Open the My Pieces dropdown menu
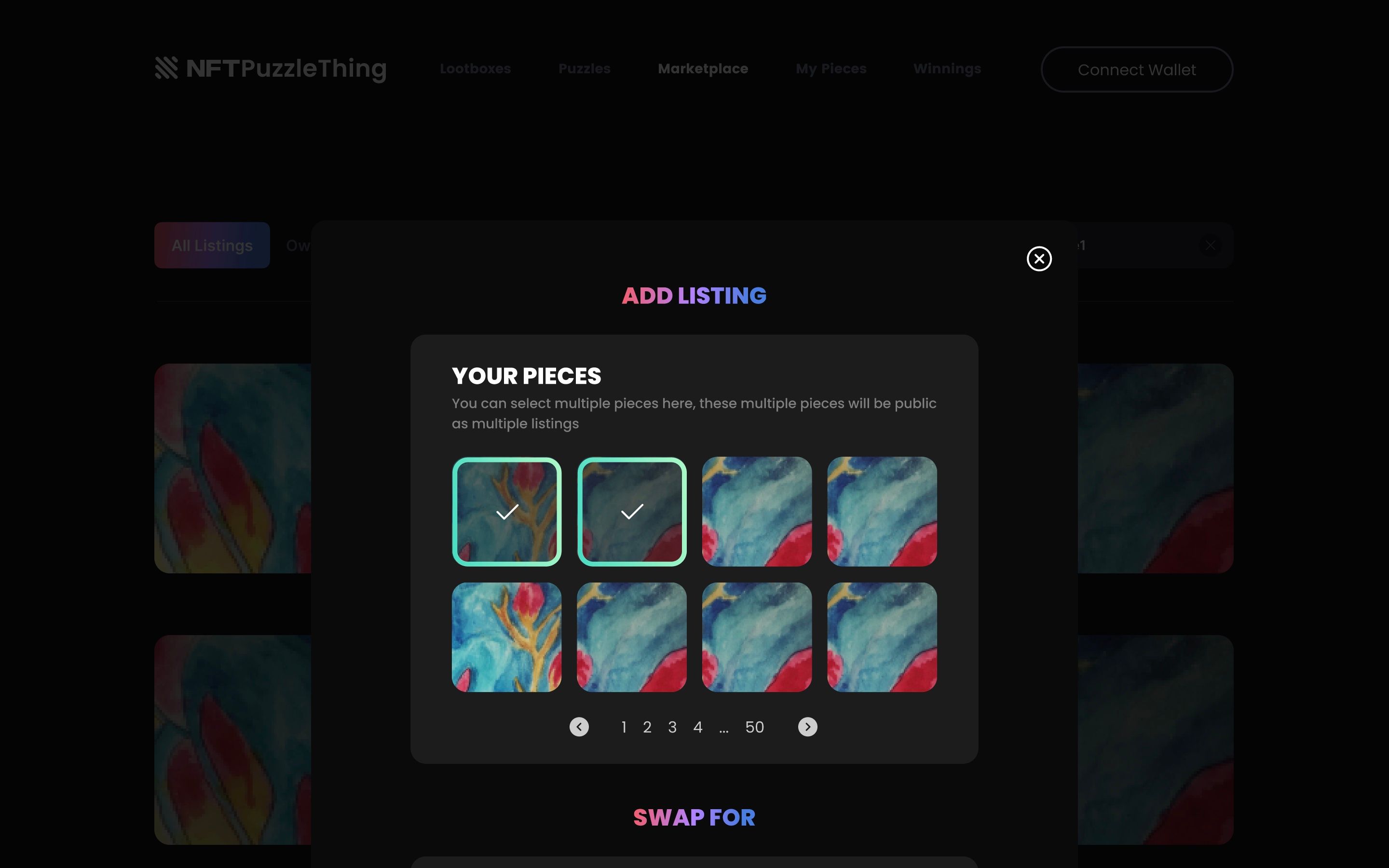Screen dimensions: 1389x868 tap(831, 68)
